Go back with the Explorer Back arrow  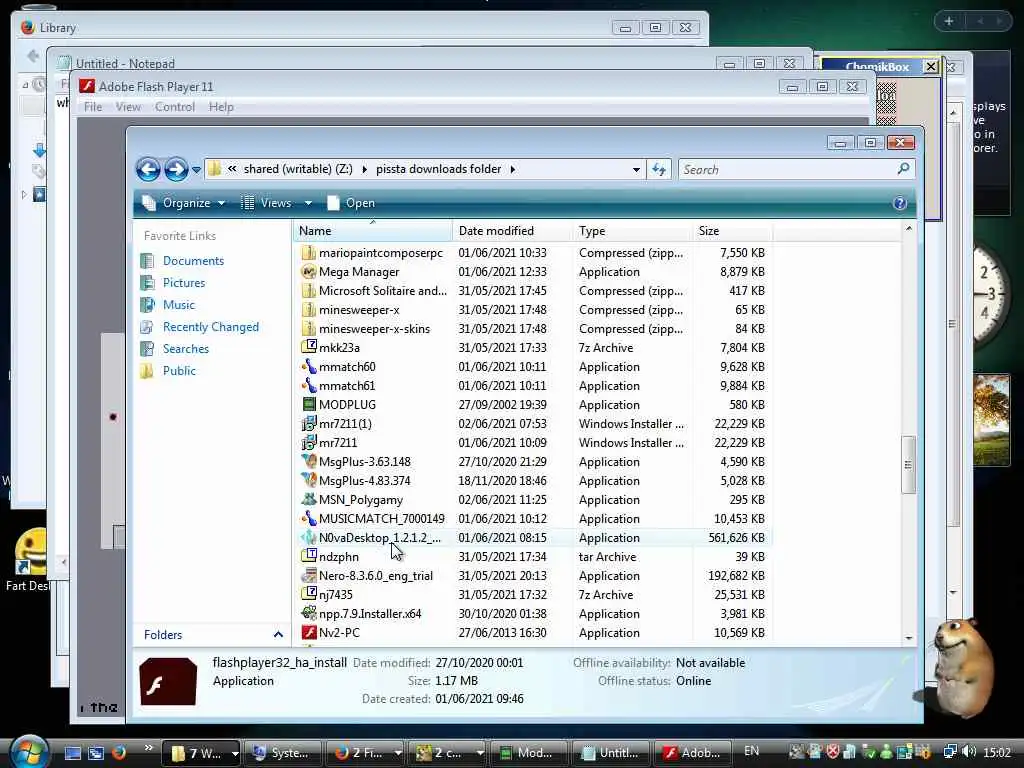148,170
